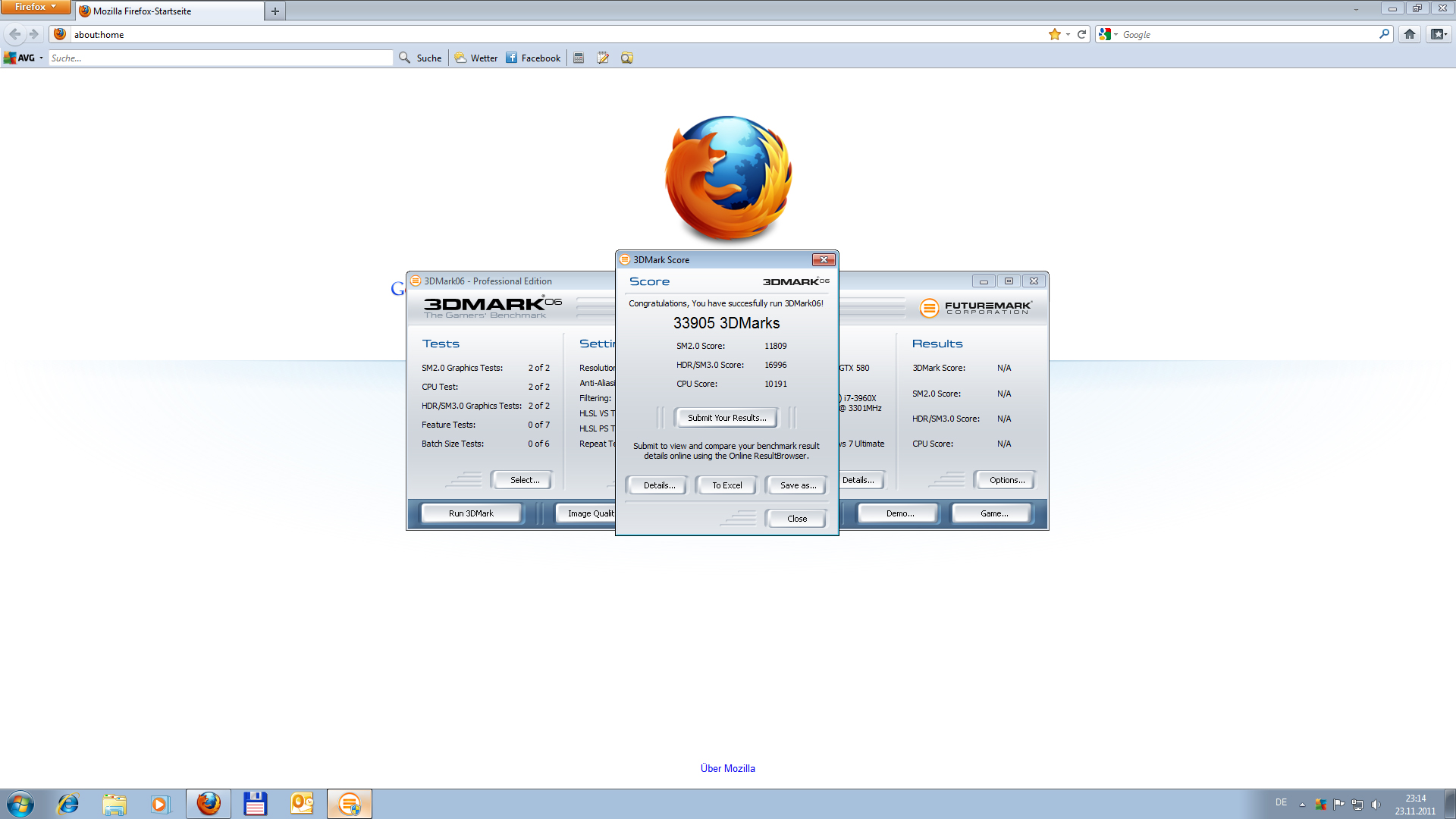
Task: Export score with To Excel button
Action: click(726, 485)
